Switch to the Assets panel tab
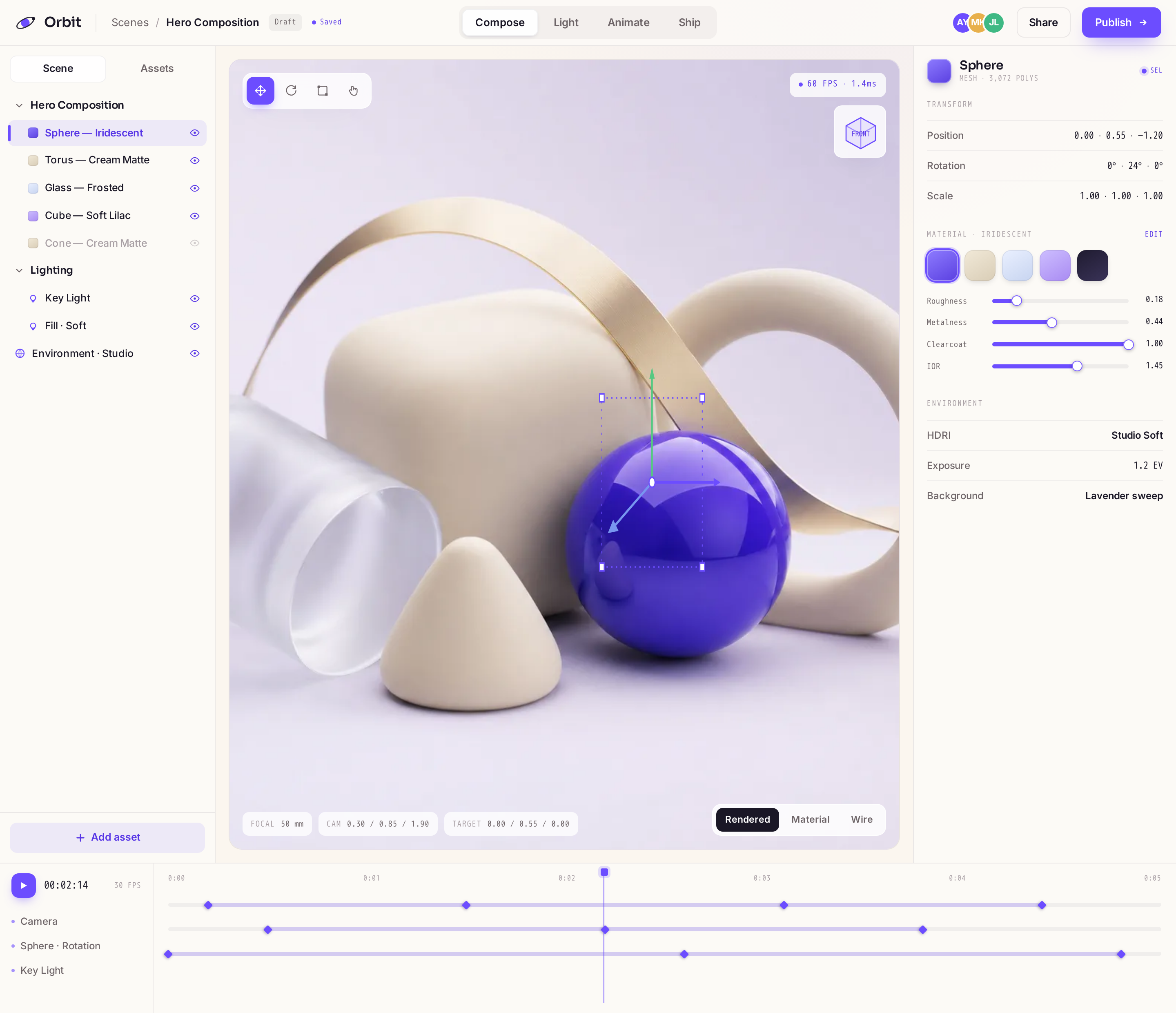 [x=157, y=69]
